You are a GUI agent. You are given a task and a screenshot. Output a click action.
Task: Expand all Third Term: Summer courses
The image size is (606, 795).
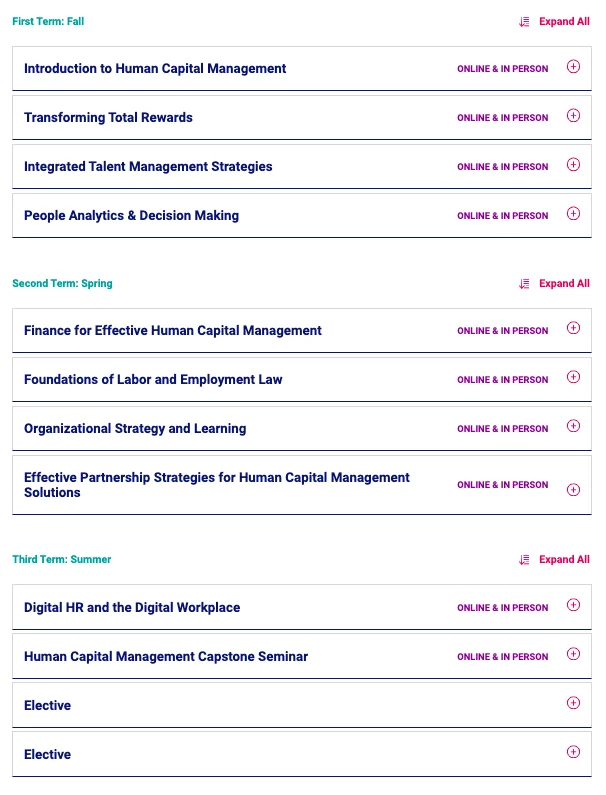(x=564, y=560)
